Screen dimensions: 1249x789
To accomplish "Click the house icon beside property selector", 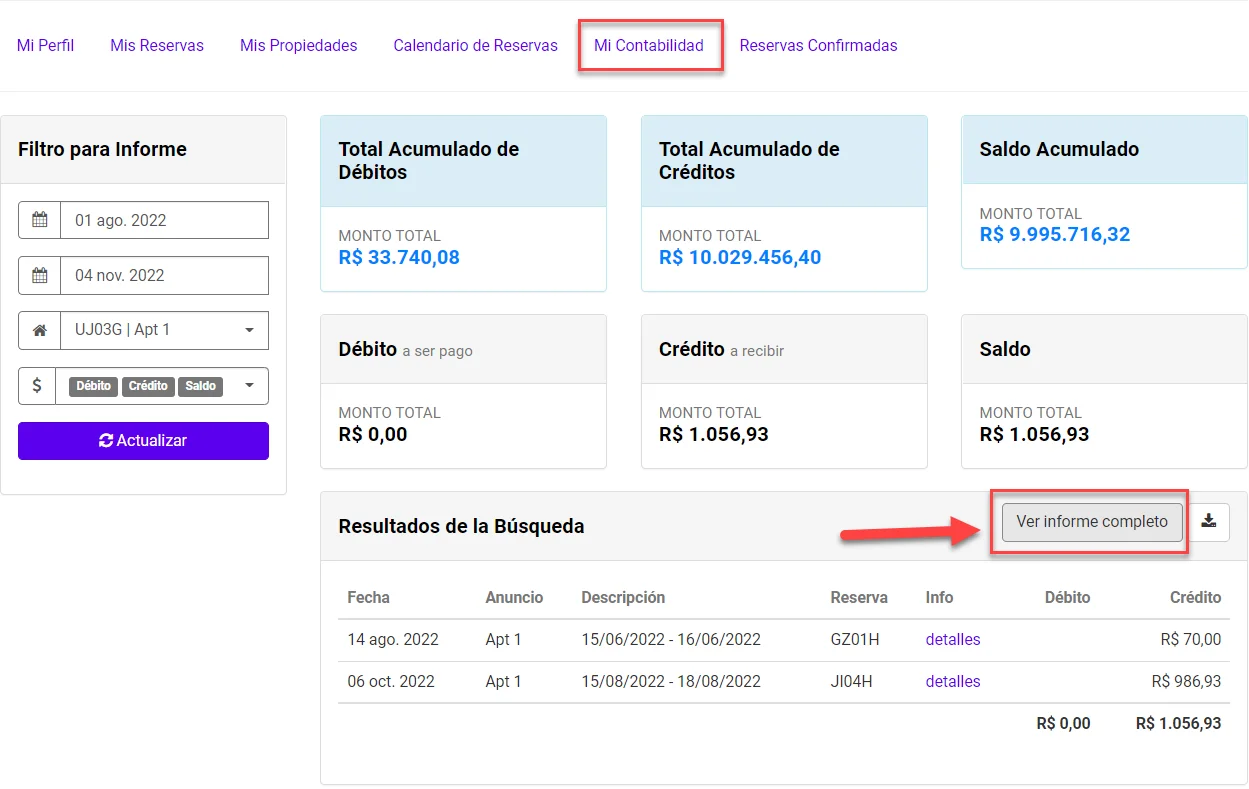I will (40, 330).
